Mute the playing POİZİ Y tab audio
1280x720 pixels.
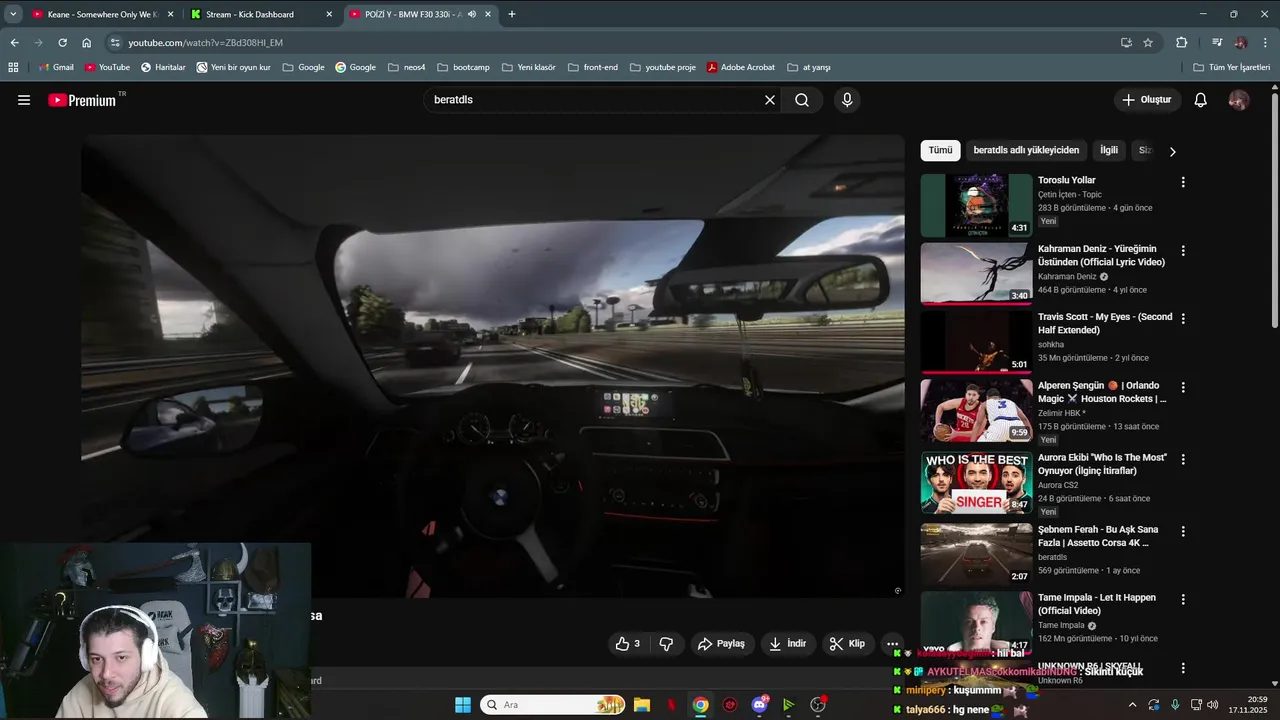472,14
